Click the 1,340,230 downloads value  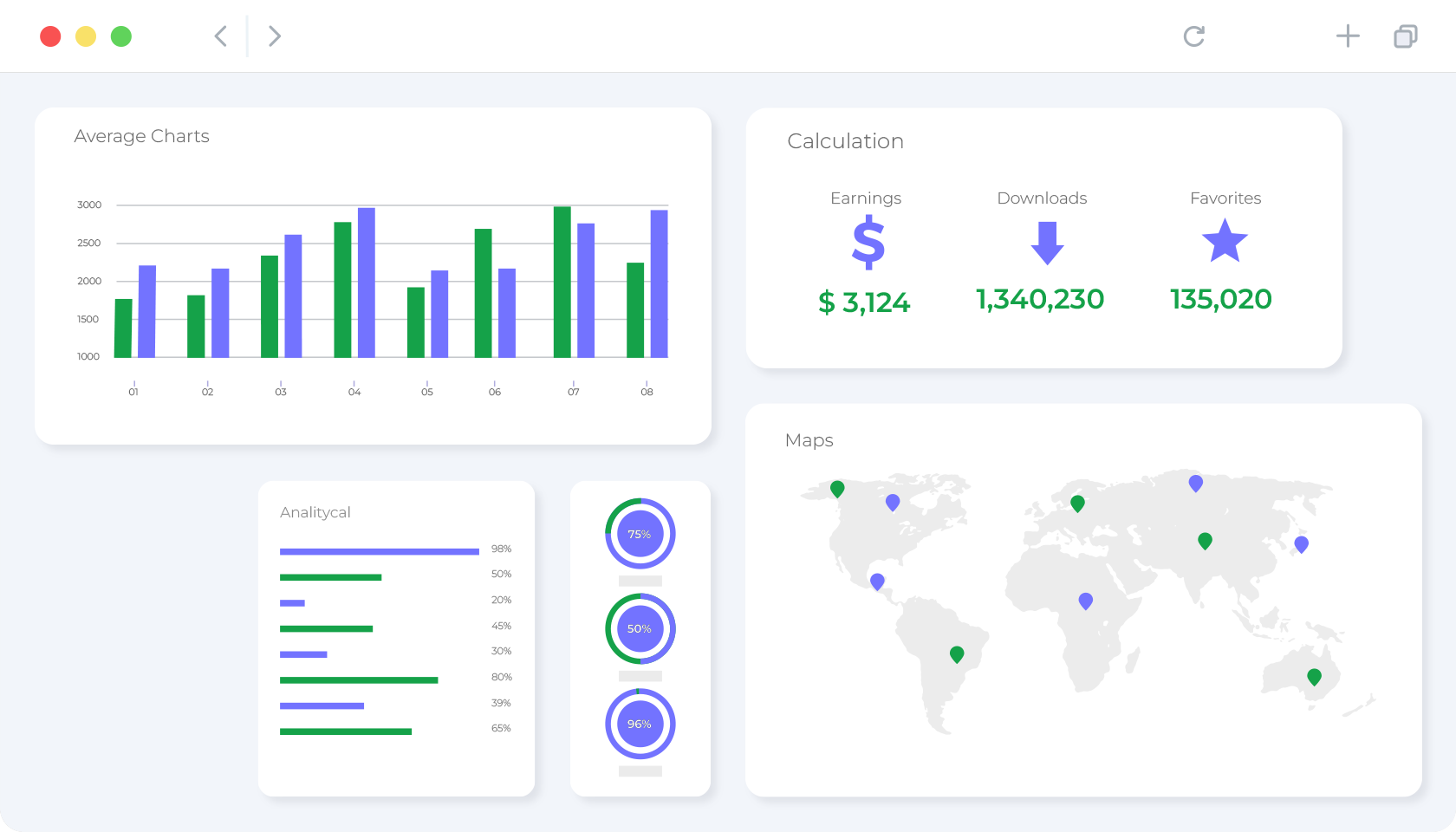point(1040,299)
